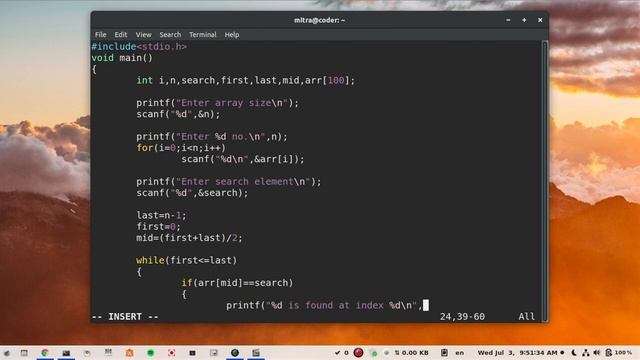The width and height of the screenshot is (640, 360).
Task: Click the red-dotted screenshot icon in taskbar
Action: 172,353
